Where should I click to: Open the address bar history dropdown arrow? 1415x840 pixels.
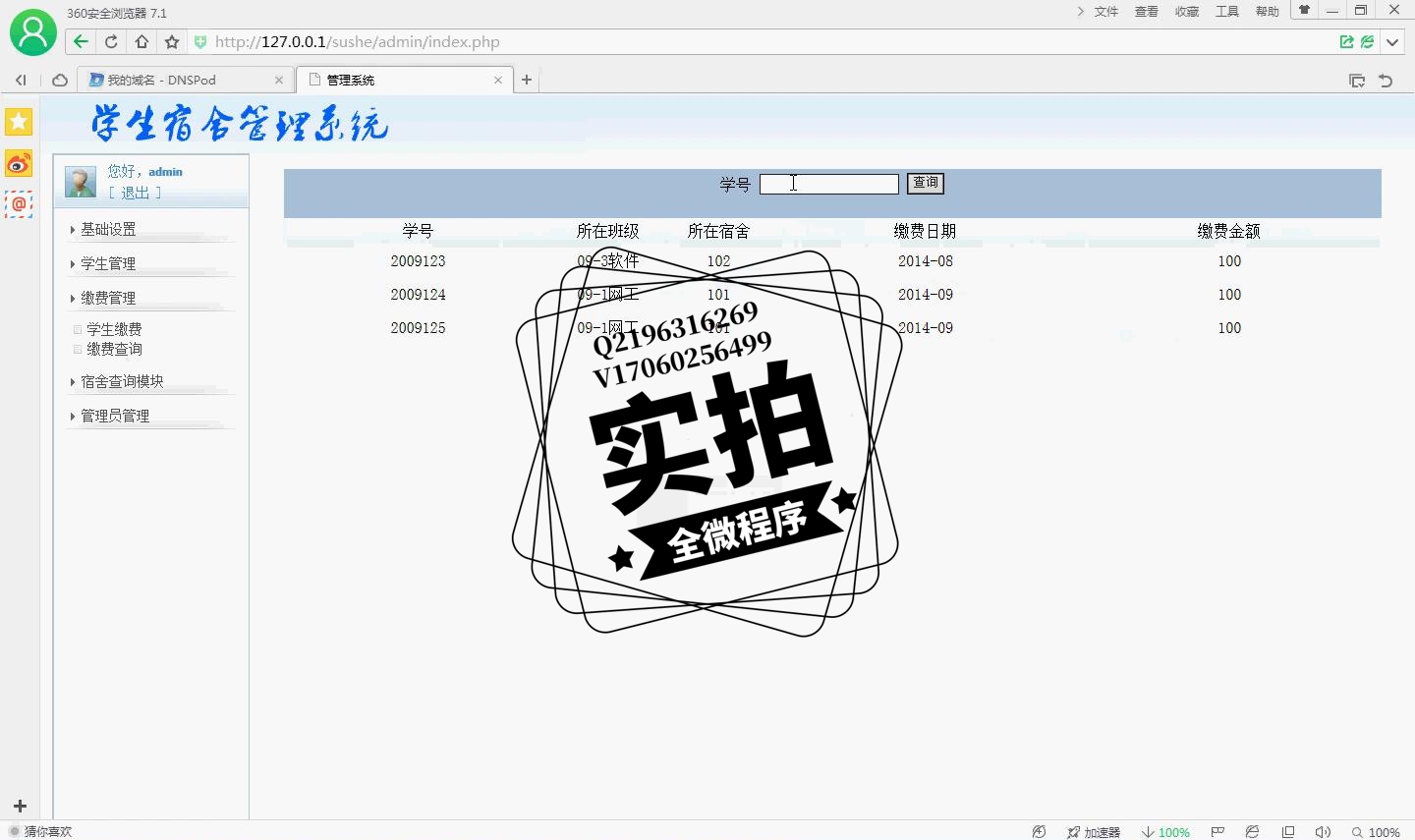point(1392,42)
